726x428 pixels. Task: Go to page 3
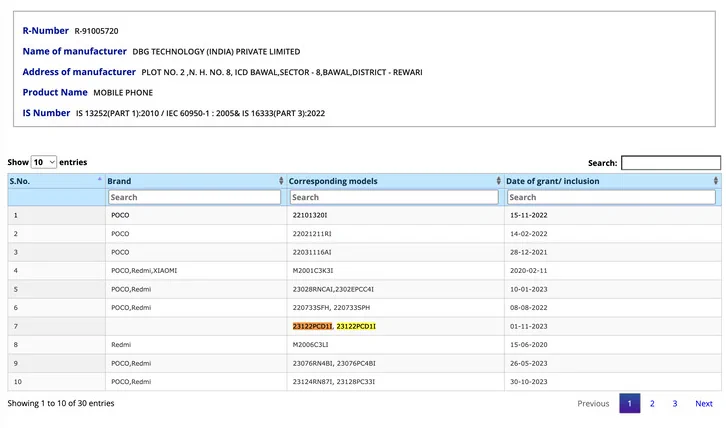[x=675, y=403]
